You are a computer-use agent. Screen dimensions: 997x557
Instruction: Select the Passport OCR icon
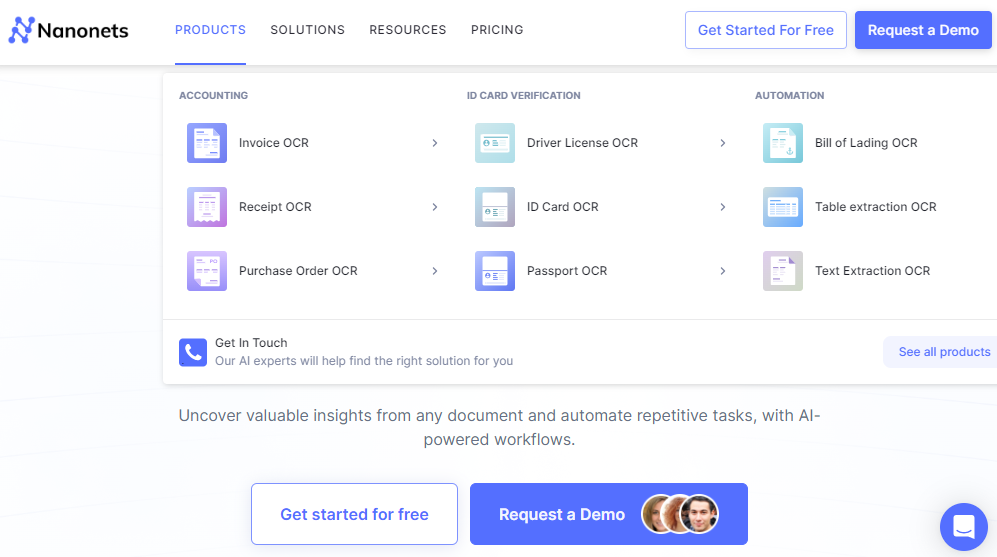click(495, 271)
